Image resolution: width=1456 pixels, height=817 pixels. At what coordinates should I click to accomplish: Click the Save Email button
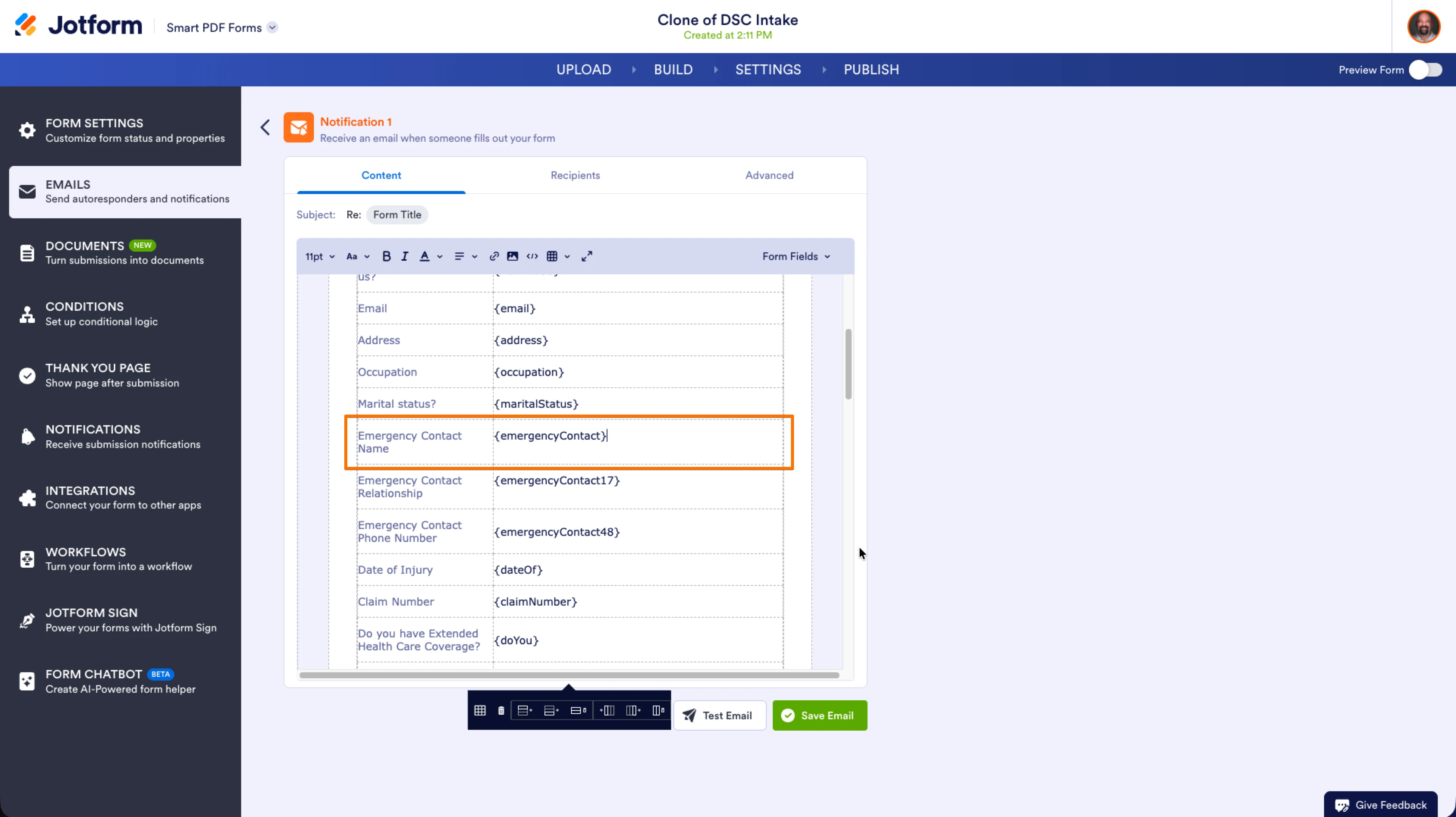(x=819, y=715)
